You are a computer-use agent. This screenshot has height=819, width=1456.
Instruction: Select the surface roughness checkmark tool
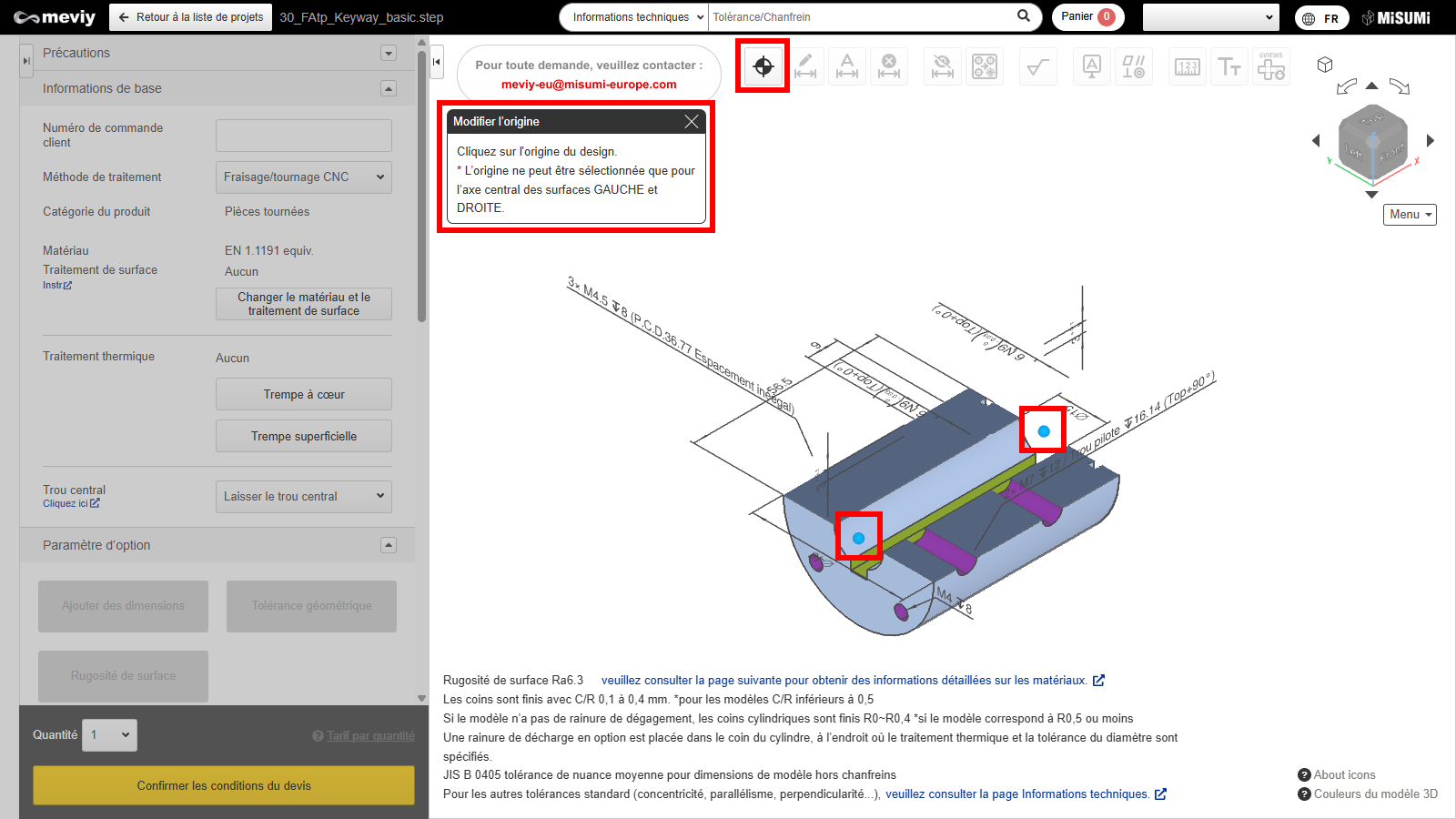coord(1037,66)
